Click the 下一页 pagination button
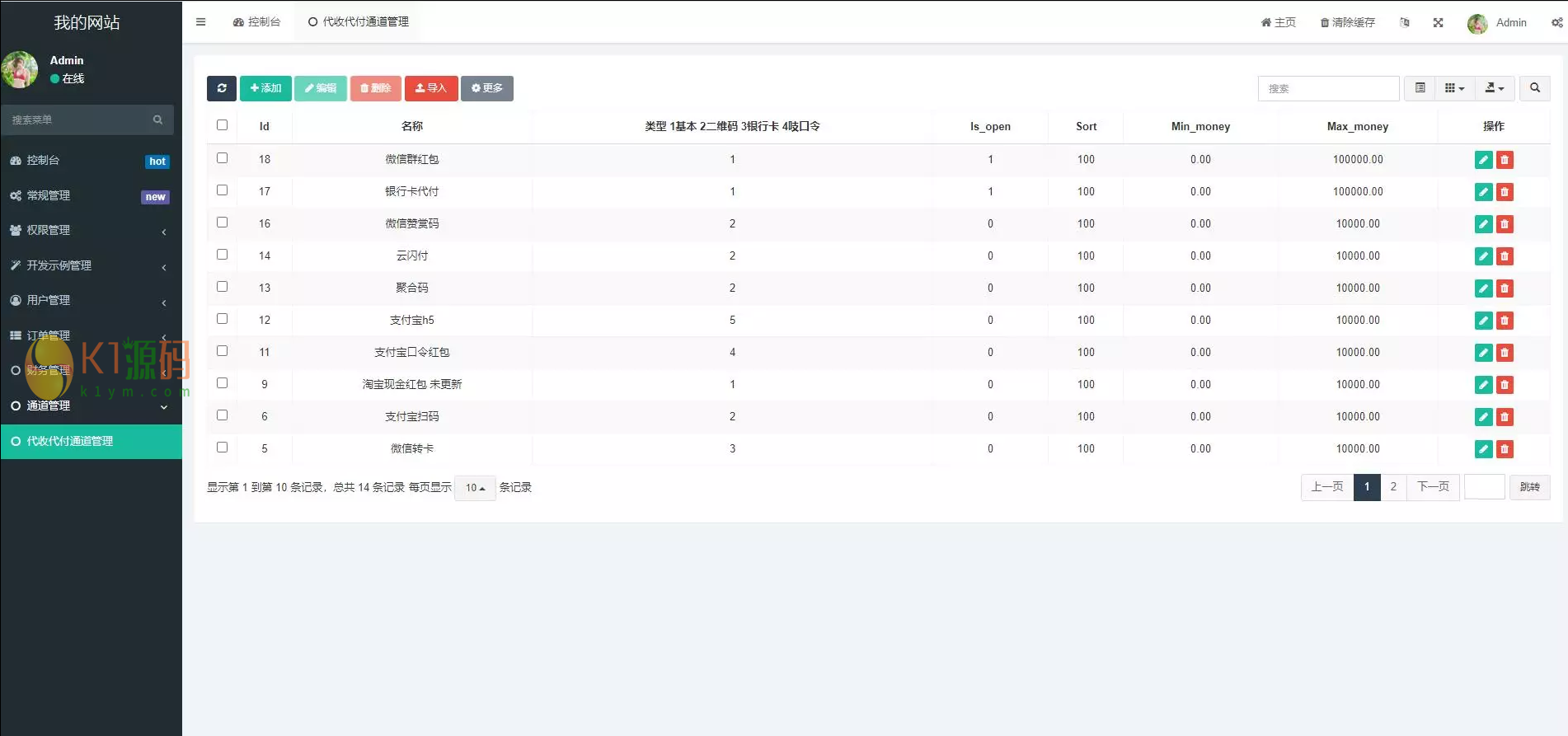Image resolution: width=1568 pixels, height=736 pixels. [1433, 487]
